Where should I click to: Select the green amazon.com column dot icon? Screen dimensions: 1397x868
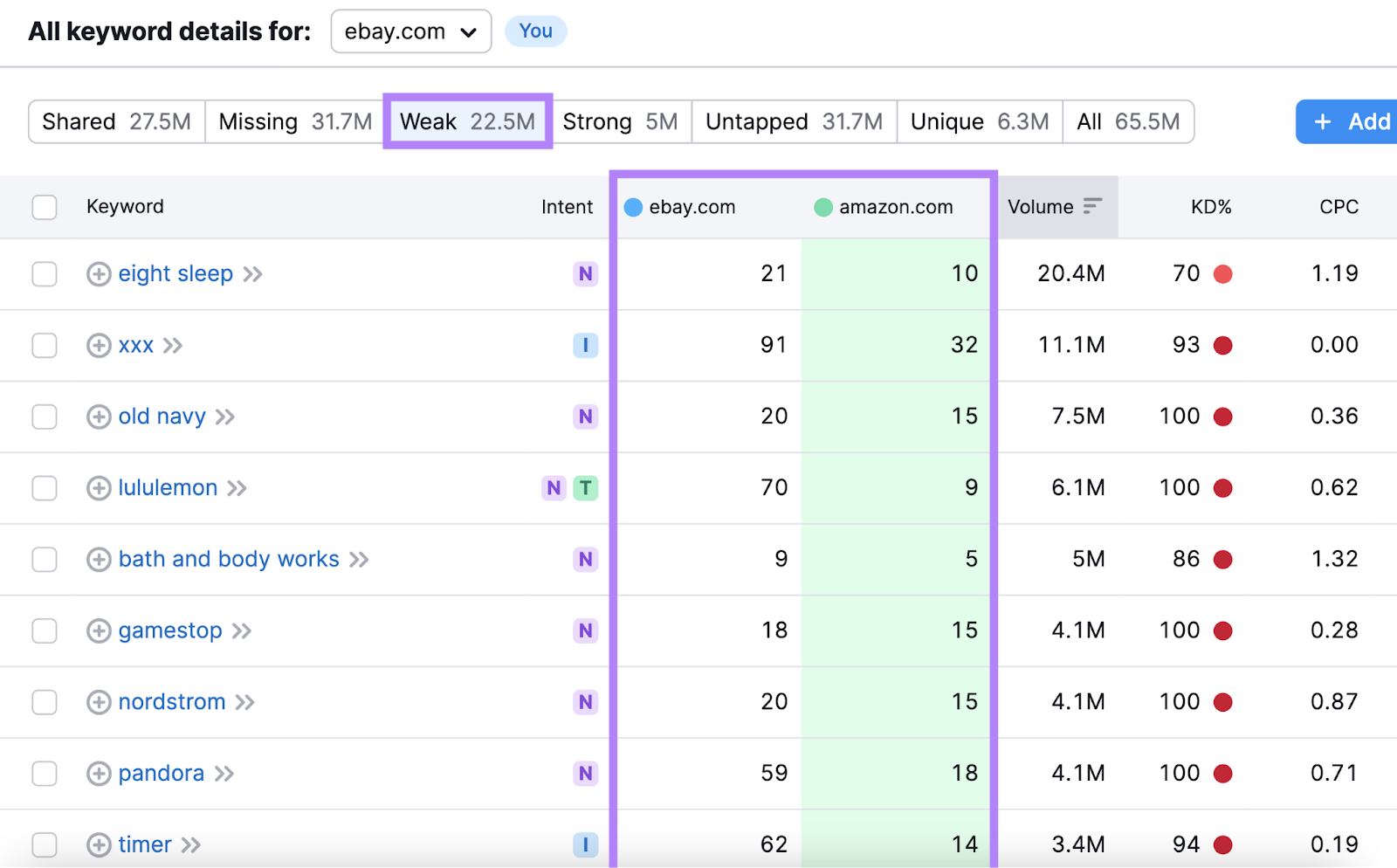tap(822, 207)
